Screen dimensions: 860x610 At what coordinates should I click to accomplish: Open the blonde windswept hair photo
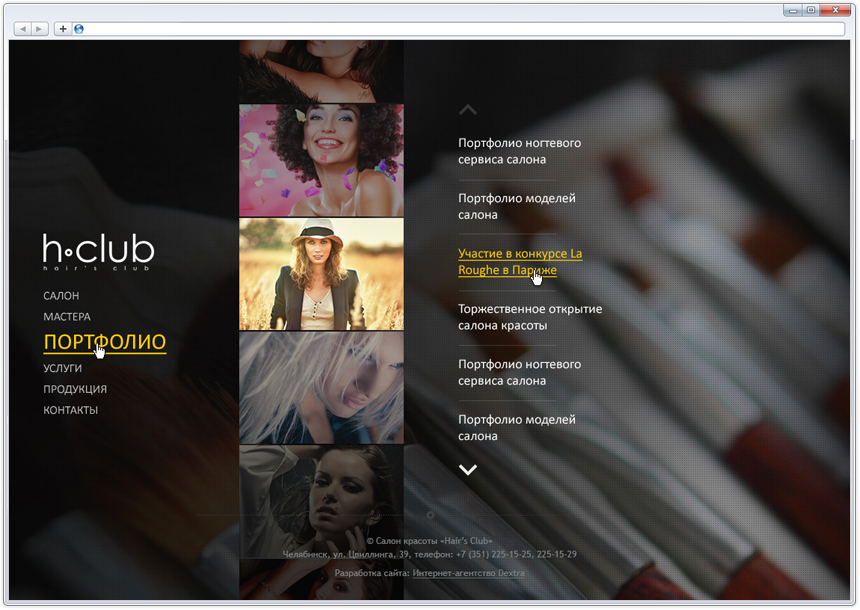click(321, 388)
